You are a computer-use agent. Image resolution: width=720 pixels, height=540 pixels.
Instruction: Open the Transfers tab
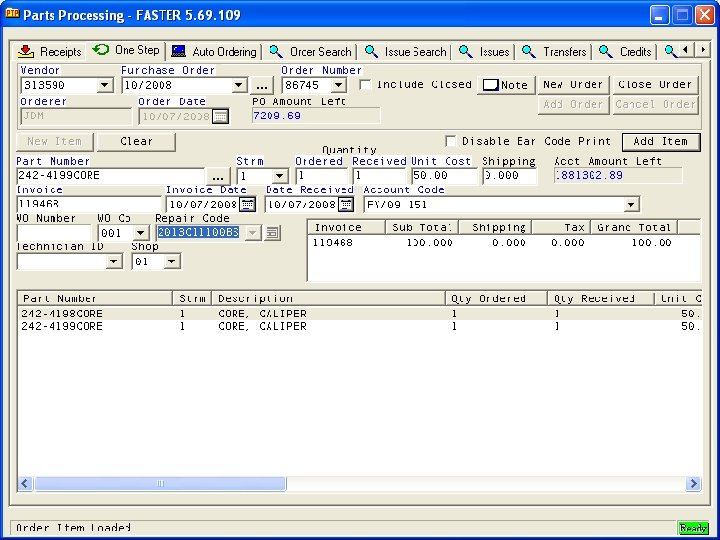[554, 51]
